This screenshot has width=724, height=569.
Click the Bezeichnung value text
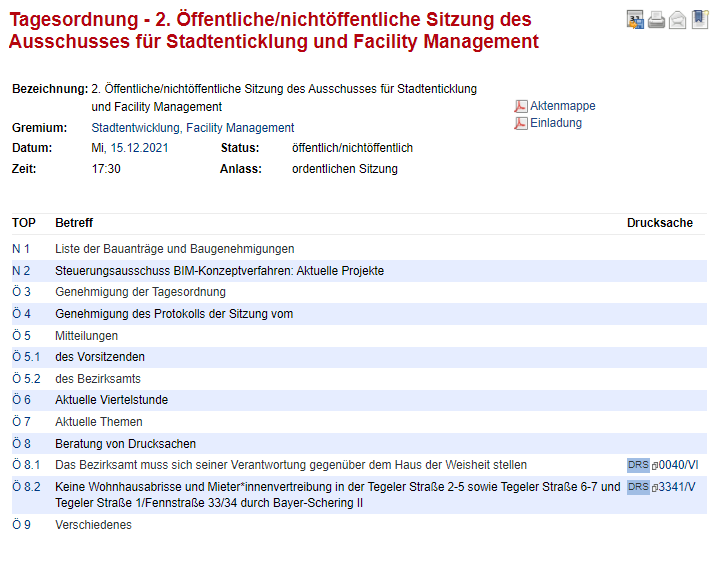[x=284, y=97]
